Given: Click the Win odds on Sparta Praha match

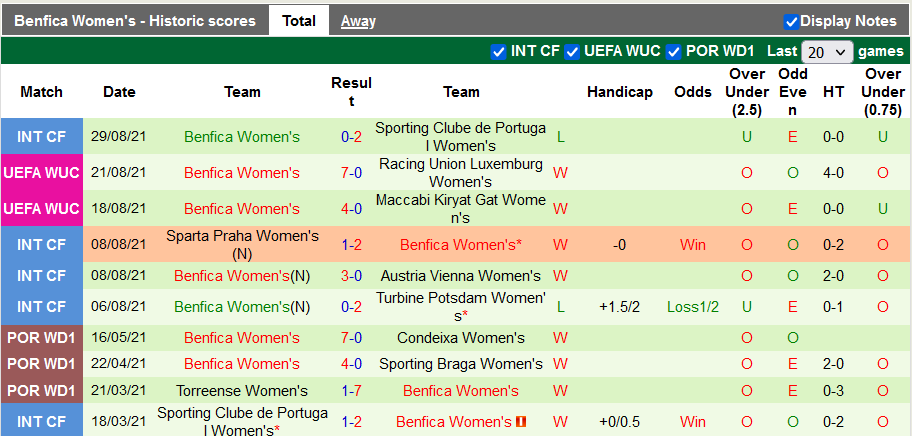Looking at the screenshot, I should click(x=693, y=244).
